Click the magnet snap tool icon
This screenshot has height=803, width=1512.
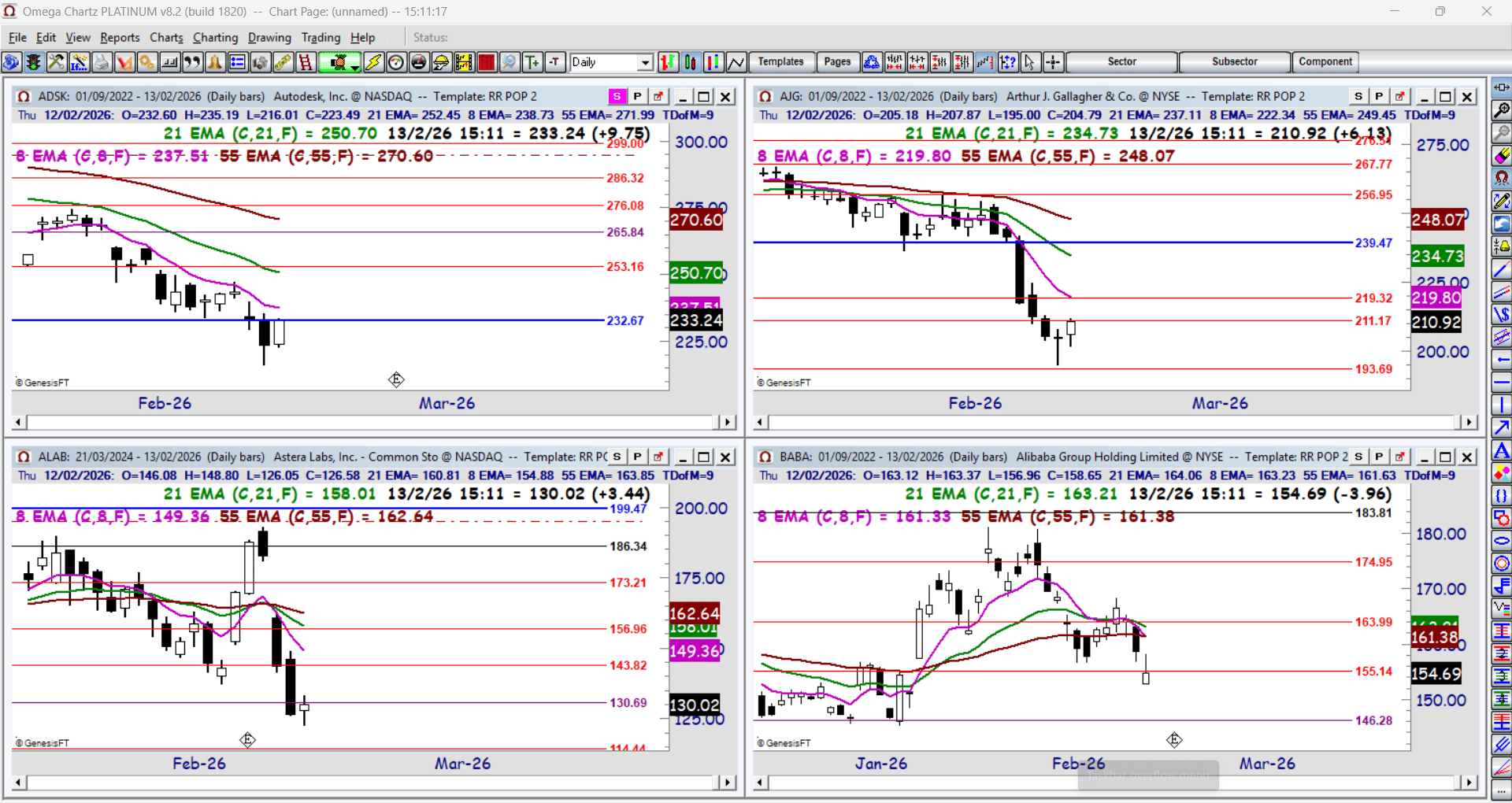[x=1502, y=178]
